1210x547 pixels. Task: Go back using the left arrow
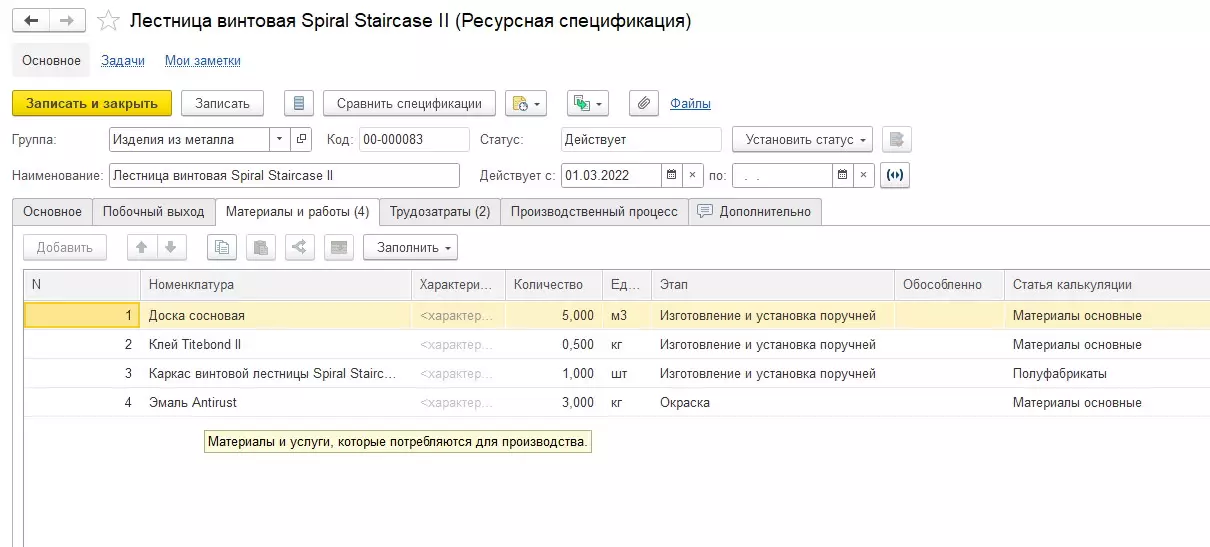tap(31, 21)
